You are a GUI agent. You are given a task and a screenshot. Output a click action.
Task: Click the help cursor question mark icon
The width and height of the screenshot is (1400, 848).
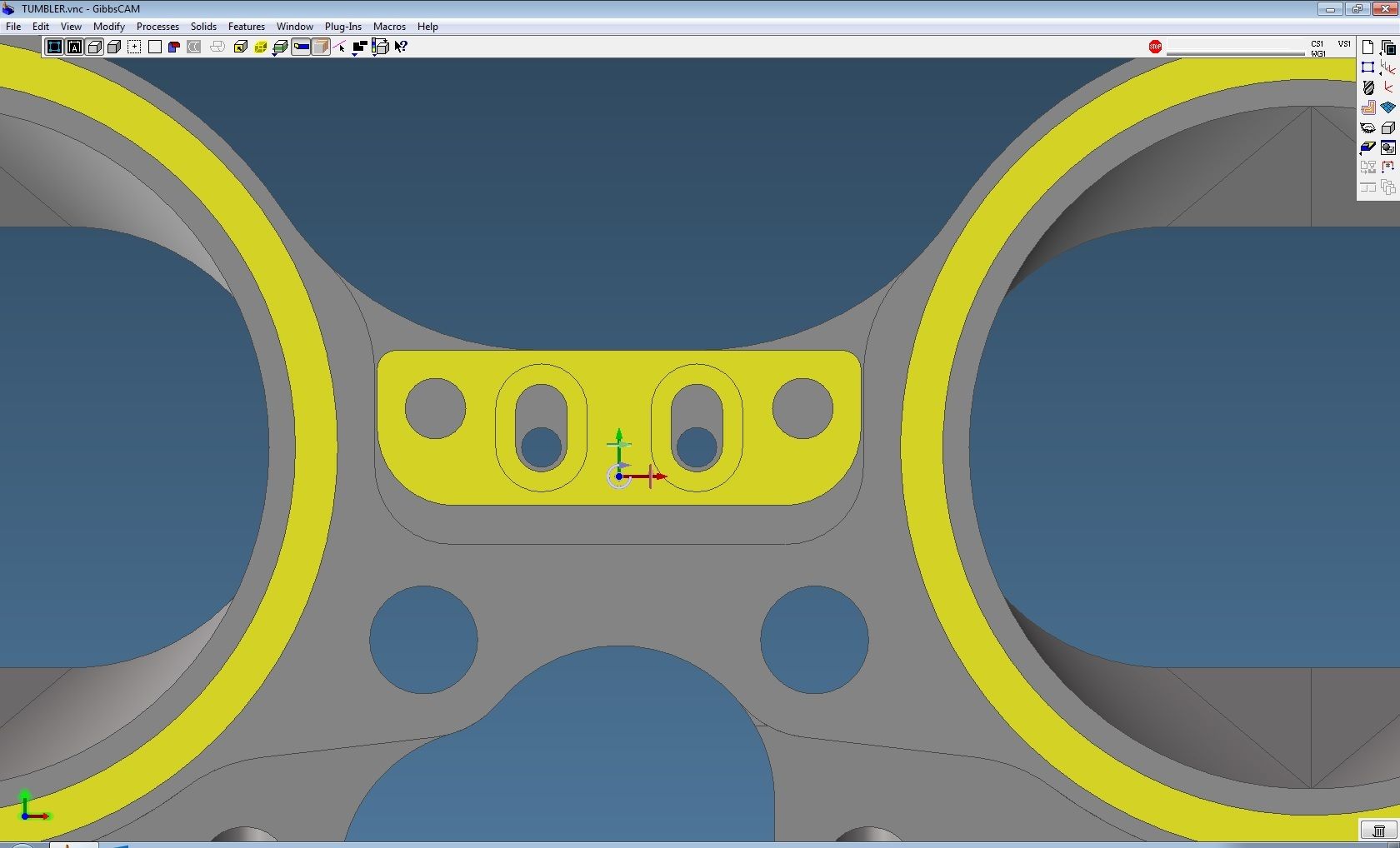coord(401,47)
